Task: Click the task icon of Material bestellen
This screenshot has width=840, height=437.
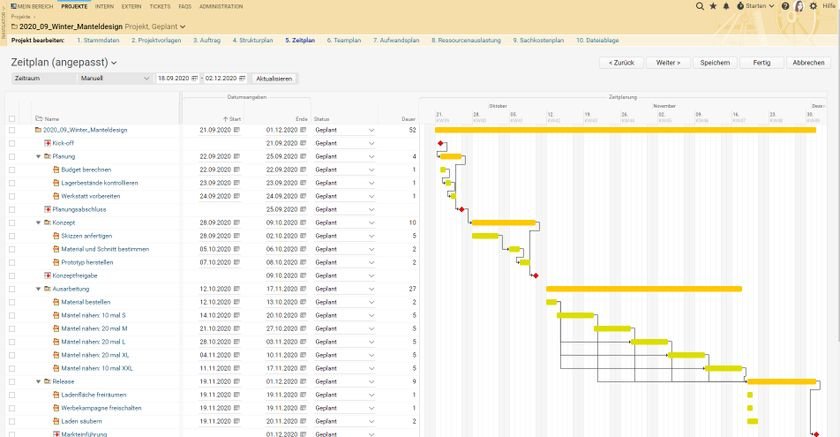Action: tap(56, 302)
